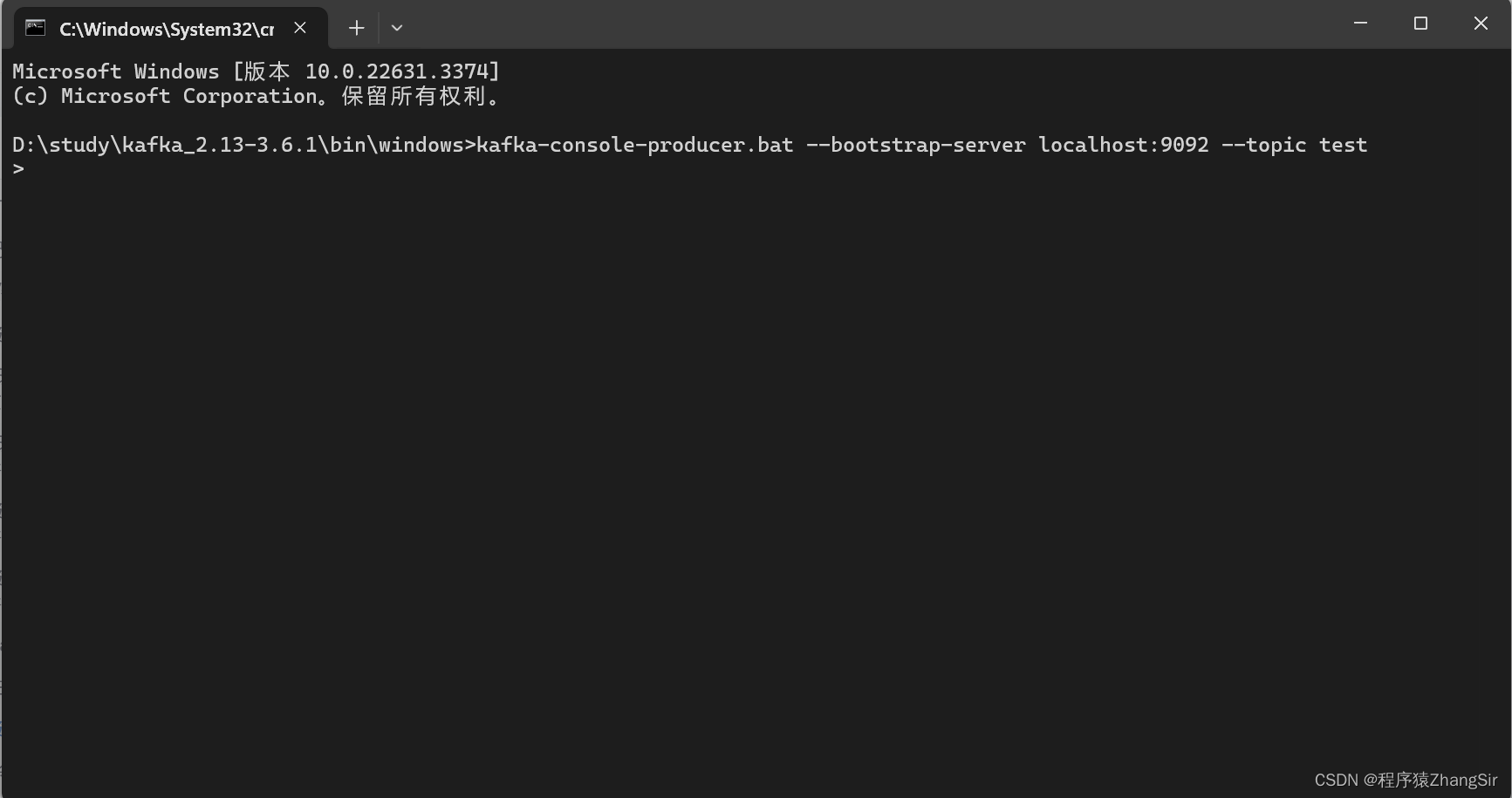Screen dimensions: 1512x798
Task: Open a new terminal tab with plus
Action: 356,28
